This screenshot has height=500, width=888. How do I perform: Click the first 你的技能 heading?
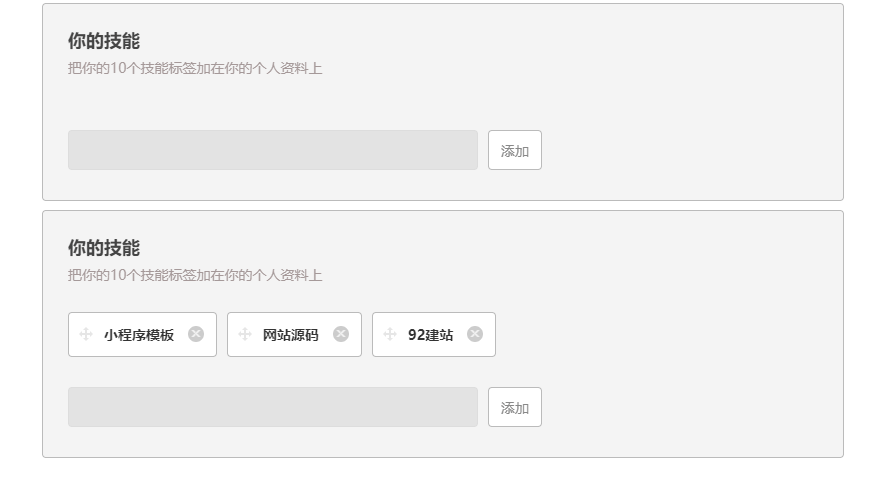(104, 41)
